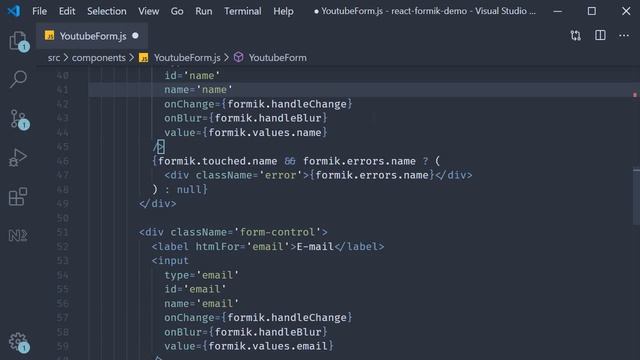The height and width of the screenshot is (360, 640).
Task: Split the editor to the right
Action: 600,36
